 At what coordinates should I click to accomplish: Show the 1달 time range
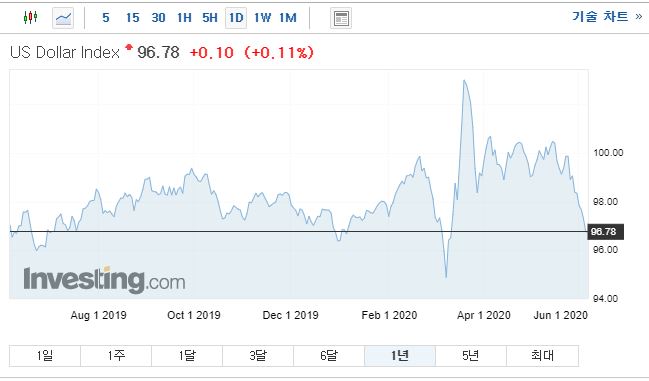[x=187, y=356]
